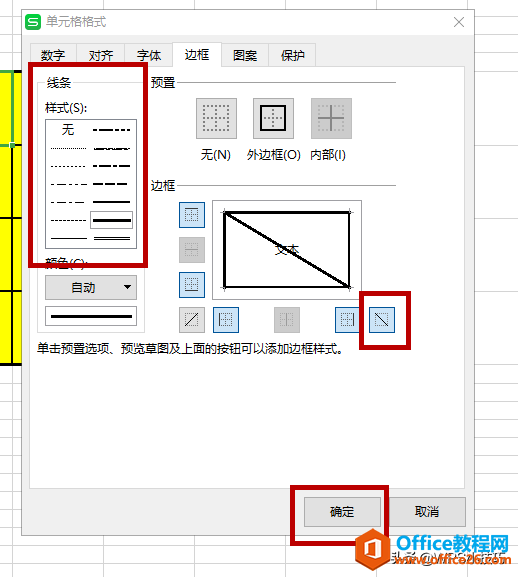This screenshot has height=577, width=518.
Task: Choose the medium solid line style
Action: (x=111, y=202)
